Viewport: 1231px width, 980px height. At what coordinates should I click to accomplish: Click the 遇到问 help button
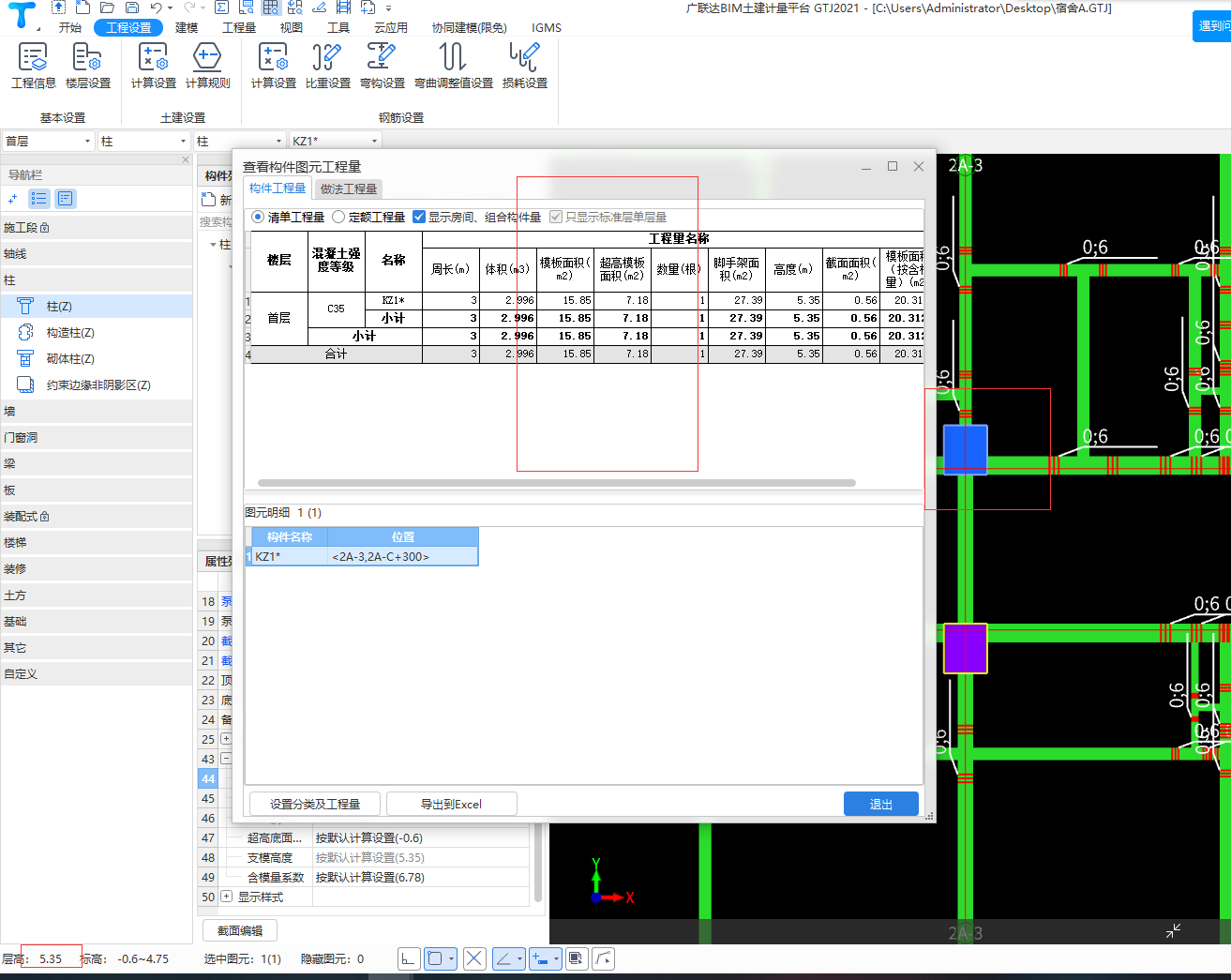click(x=1211, y=25)
